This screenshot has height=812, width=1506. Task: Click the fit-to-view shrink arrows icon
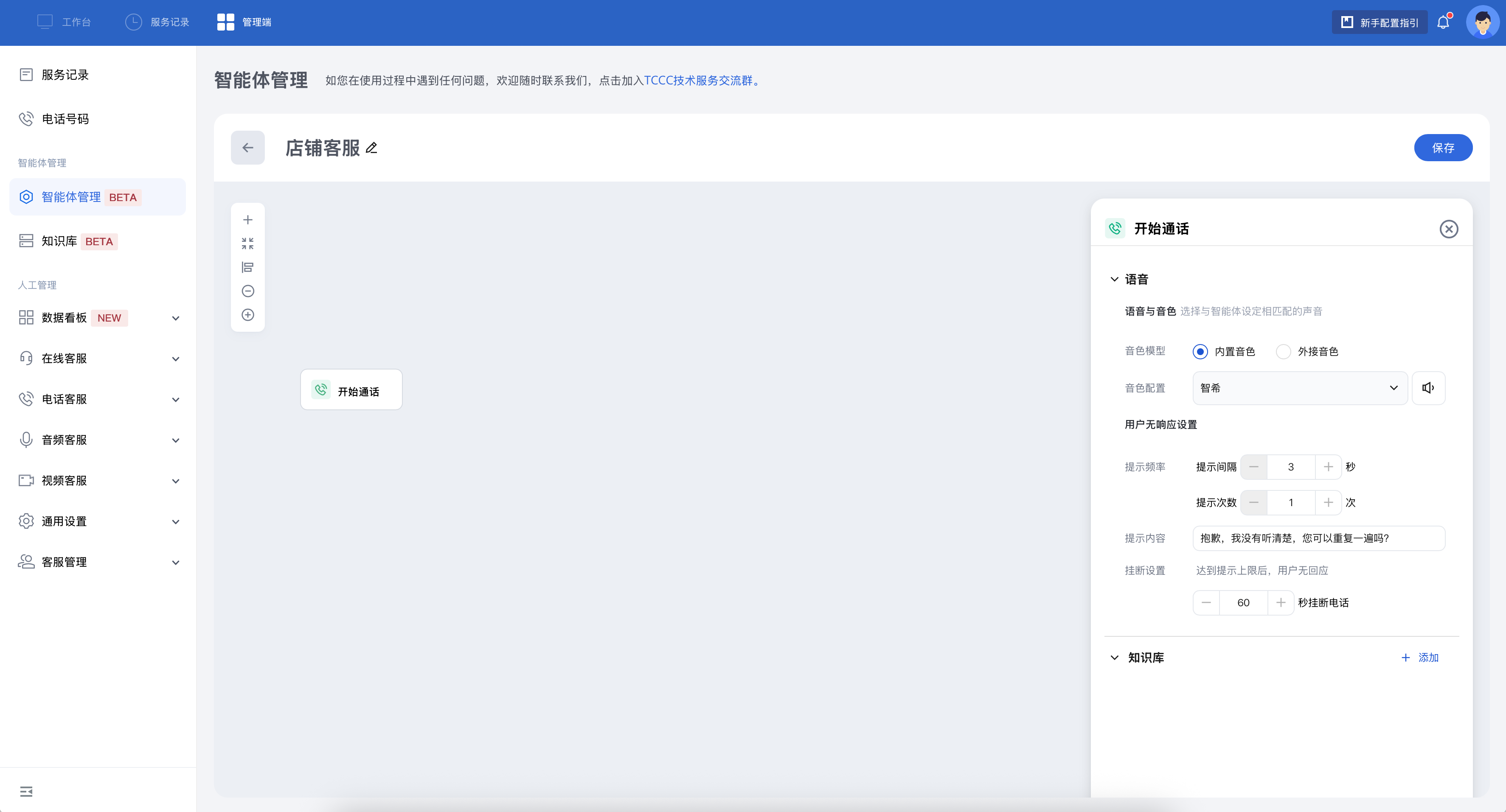pos(248,244)
